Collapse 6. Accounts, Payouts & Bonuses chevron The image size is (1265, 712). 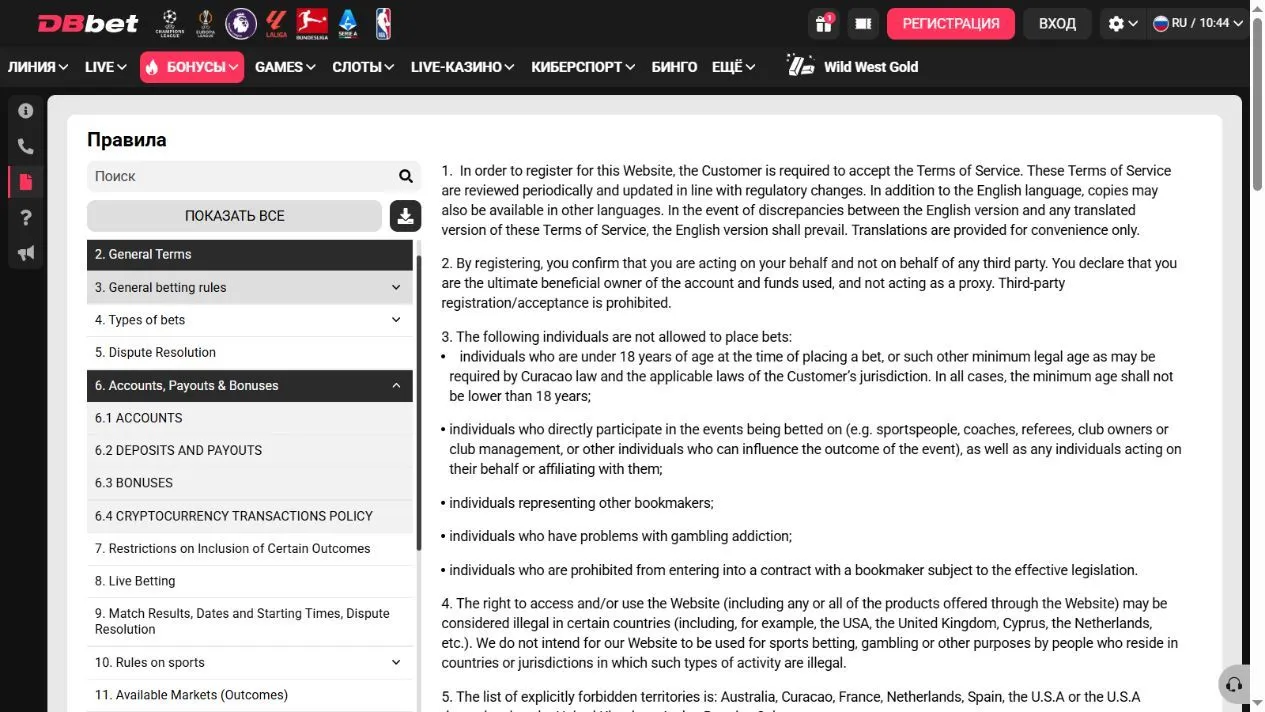click(396, 385)
